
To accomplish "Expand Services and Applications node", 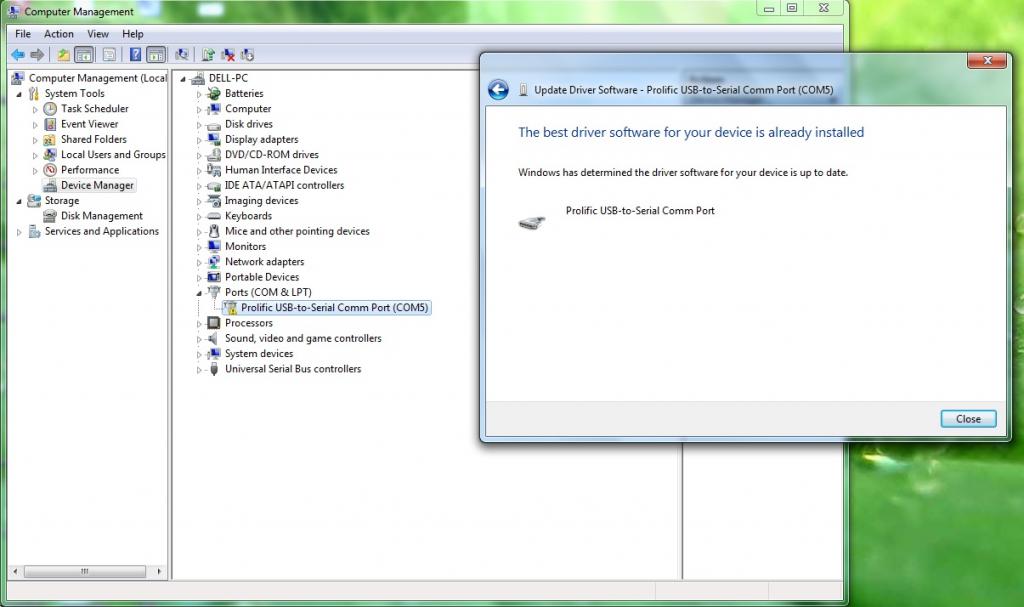I will pos(19,232).
